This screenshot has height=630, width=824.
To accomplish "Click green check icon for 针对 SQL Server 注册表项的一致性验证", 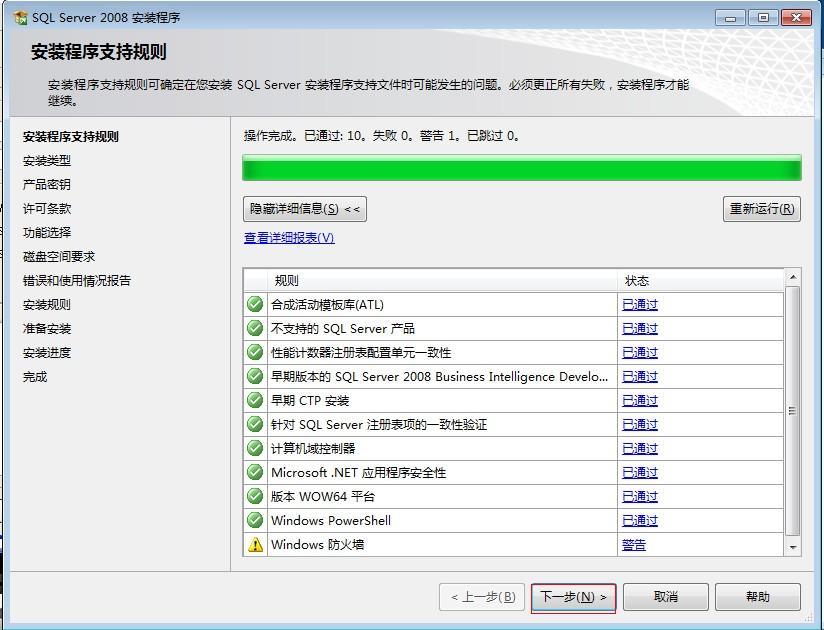I will (255, 424).
